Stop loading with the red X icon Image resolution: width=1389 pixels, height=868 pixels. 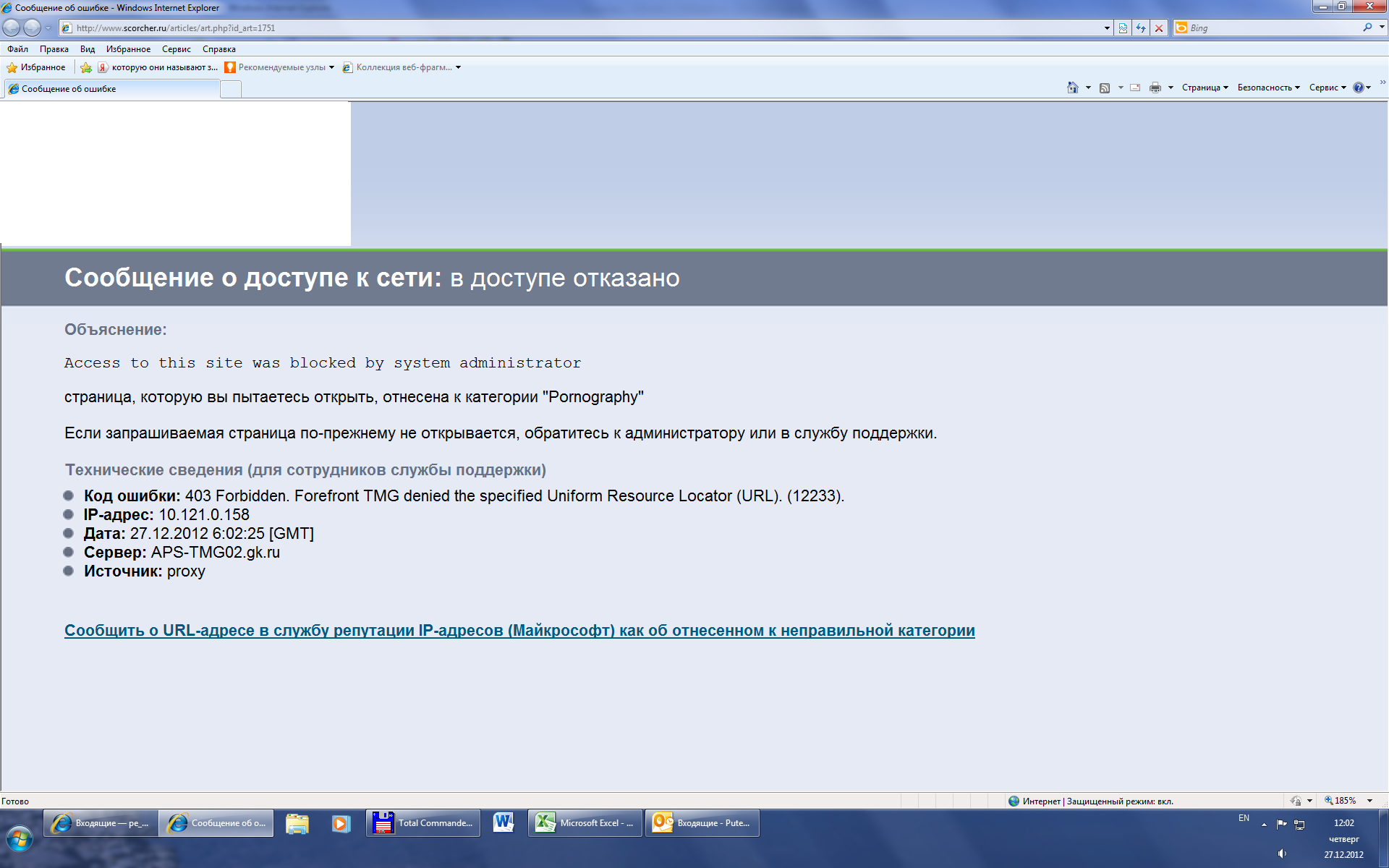(x=1159, y=28)
